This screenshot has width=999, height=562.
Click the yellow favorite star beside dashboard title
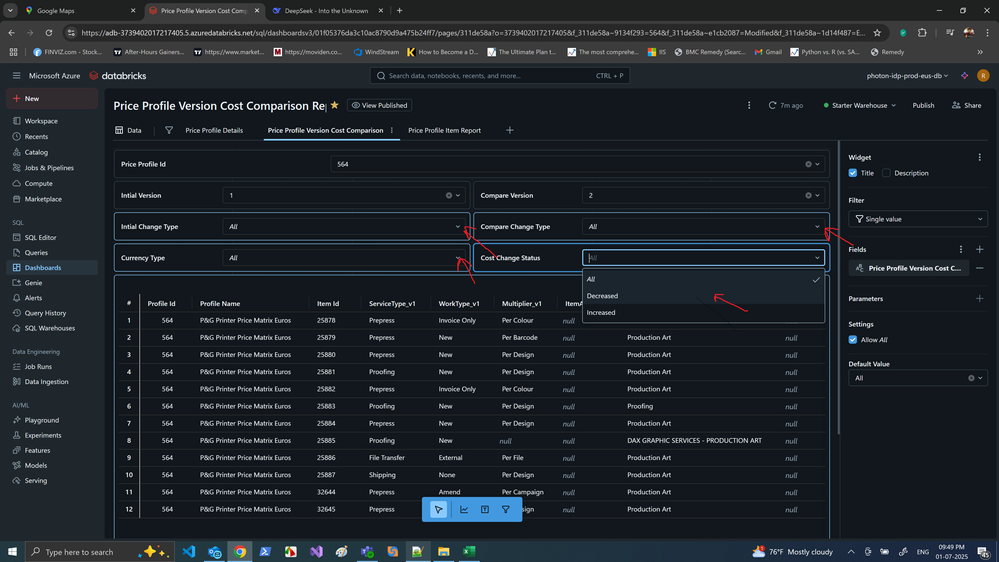[335, 105]
